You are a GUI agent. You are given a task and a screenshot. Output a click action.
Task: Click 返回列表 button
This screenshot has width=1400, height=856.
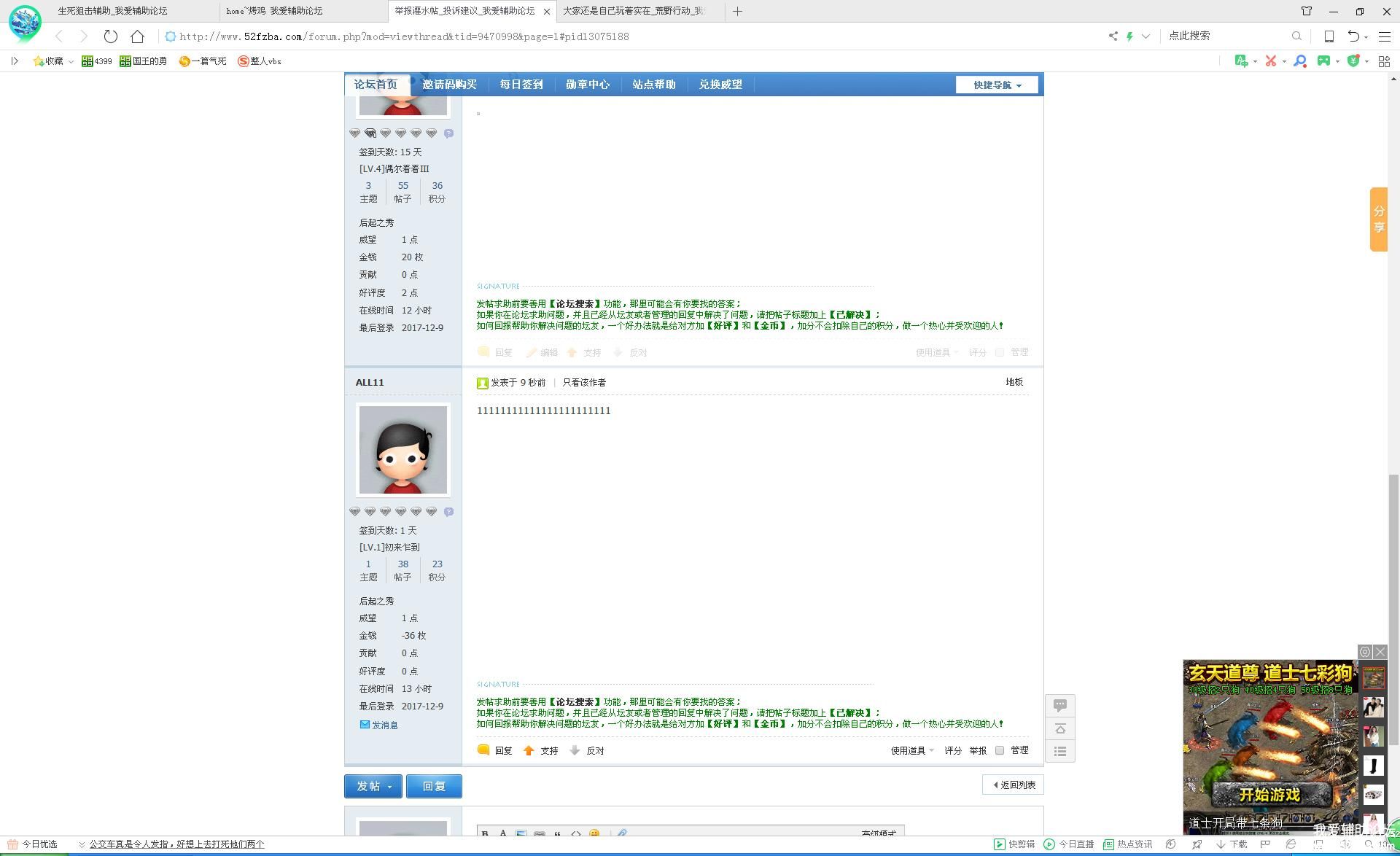coord(1014,785)
